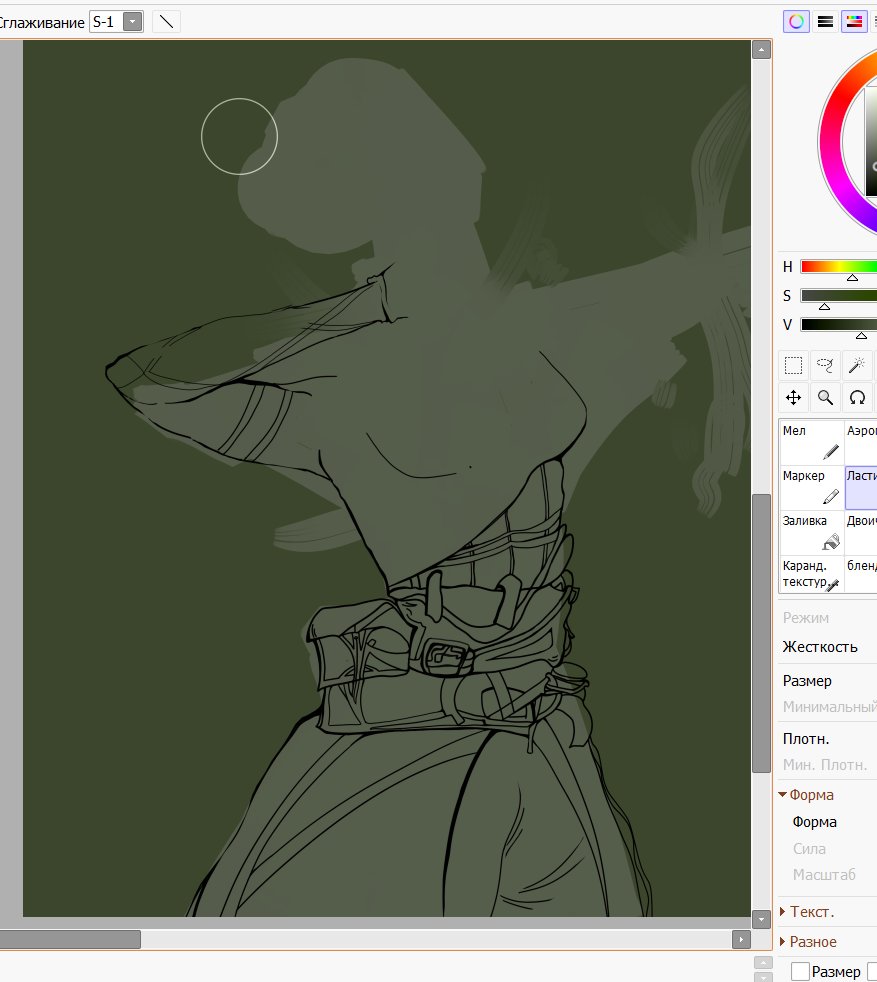The height and width of the screenshot is (982, 877).
Task: Choose the straight line drawing mode icon
Action: [x=167, y=22]
